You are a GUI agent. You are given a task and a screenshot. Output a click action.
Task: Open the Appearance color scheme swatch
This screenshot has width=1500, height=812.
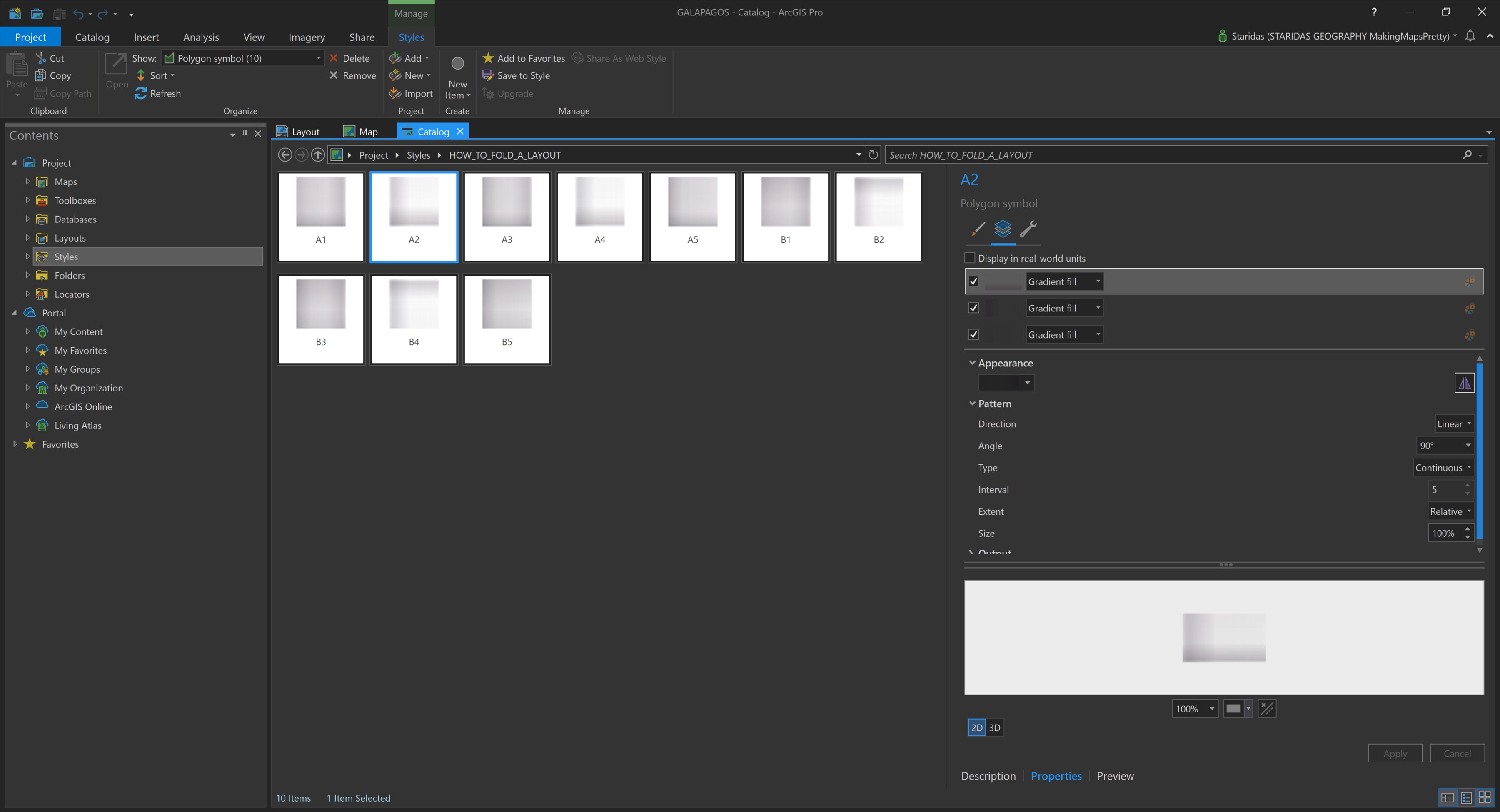(x=1006, y=382)
